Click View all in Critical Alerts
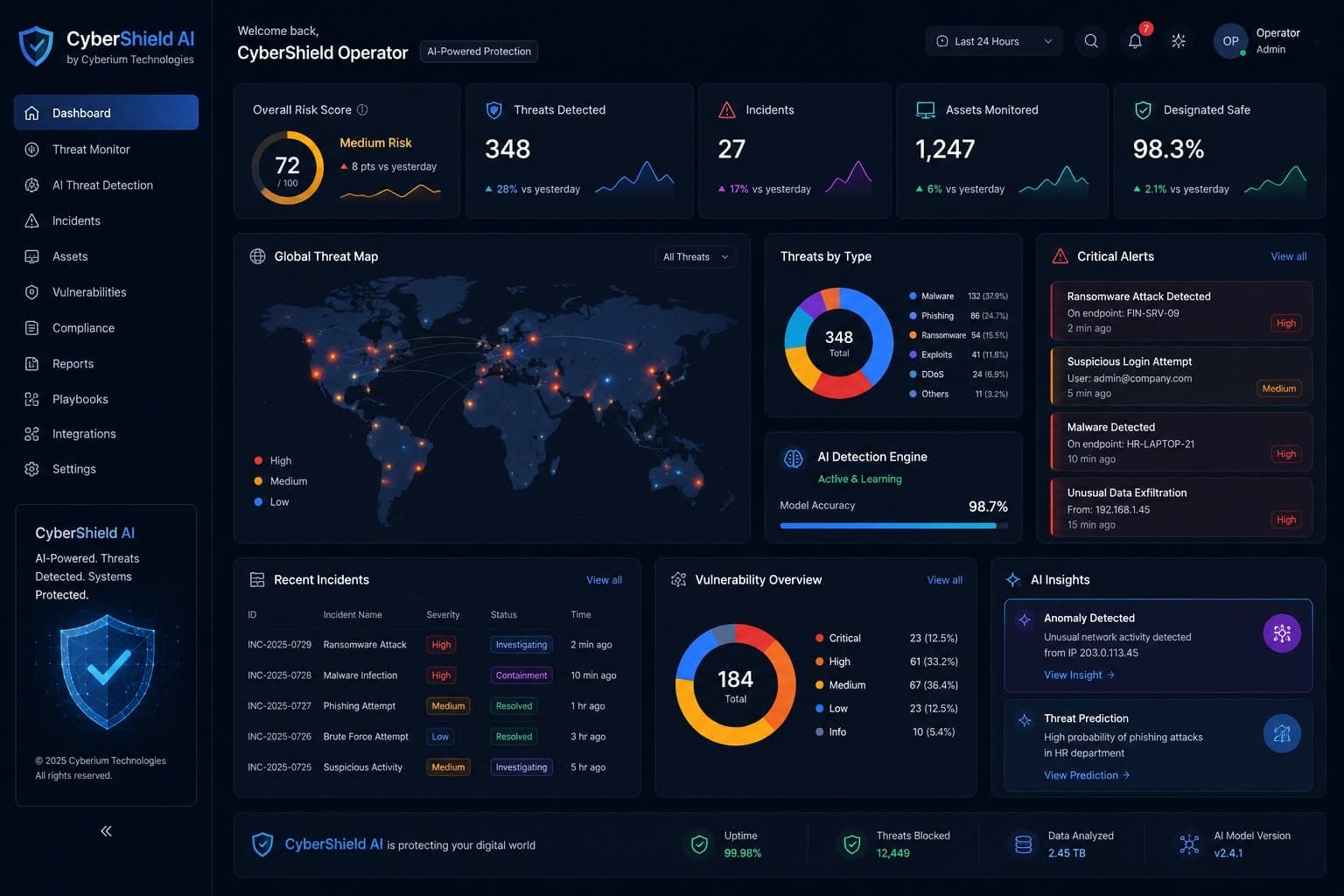 coord(1288,256)
